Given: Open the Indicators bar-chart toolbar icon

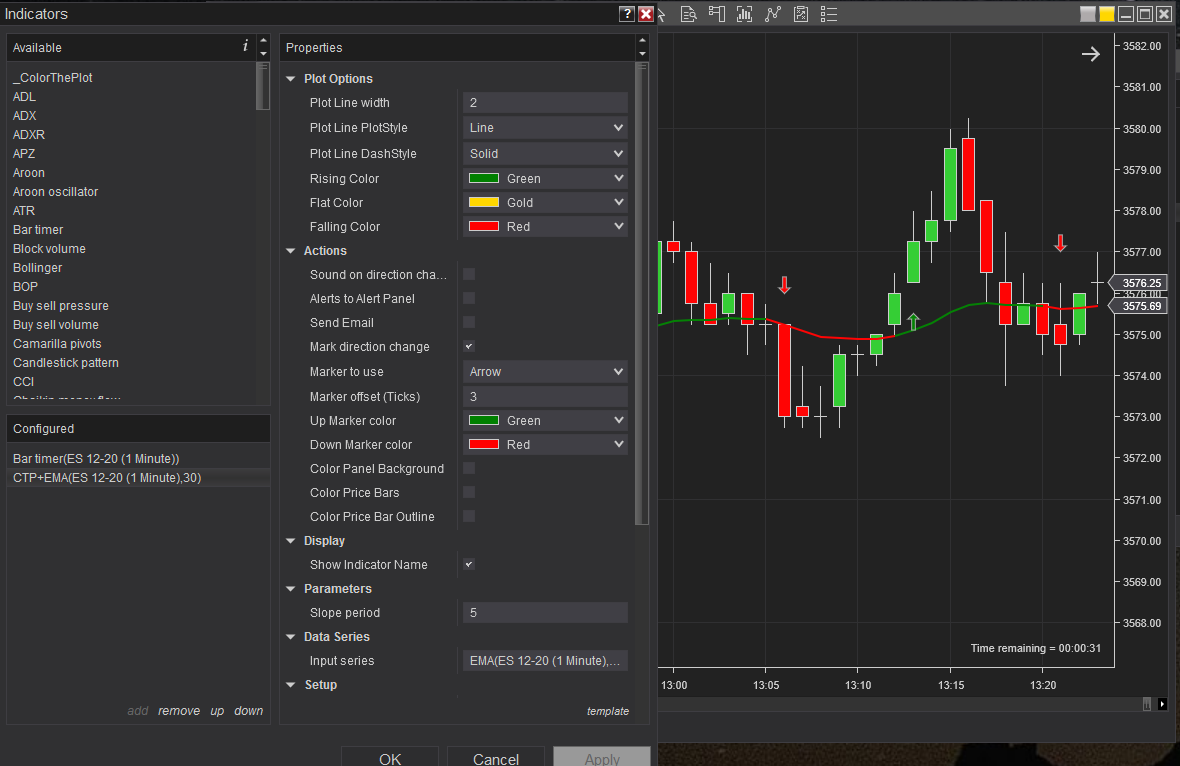Looking at the screenshot, I should 744,14.
